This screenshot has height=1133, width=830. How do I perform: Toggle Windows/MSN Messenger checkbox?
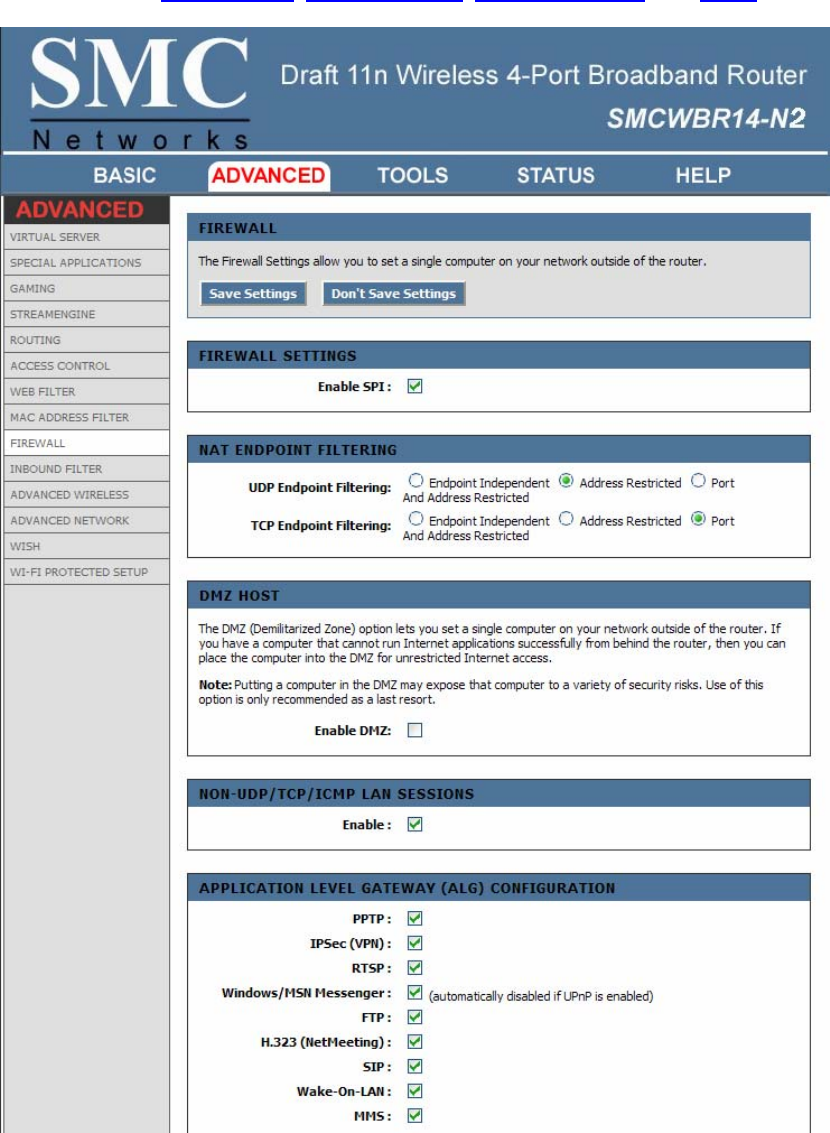[x=415, y=992]
